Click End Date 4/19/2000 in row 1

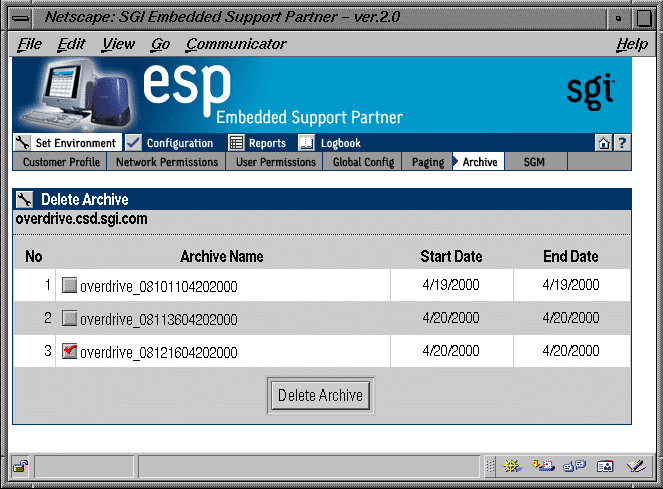point(571,285)
